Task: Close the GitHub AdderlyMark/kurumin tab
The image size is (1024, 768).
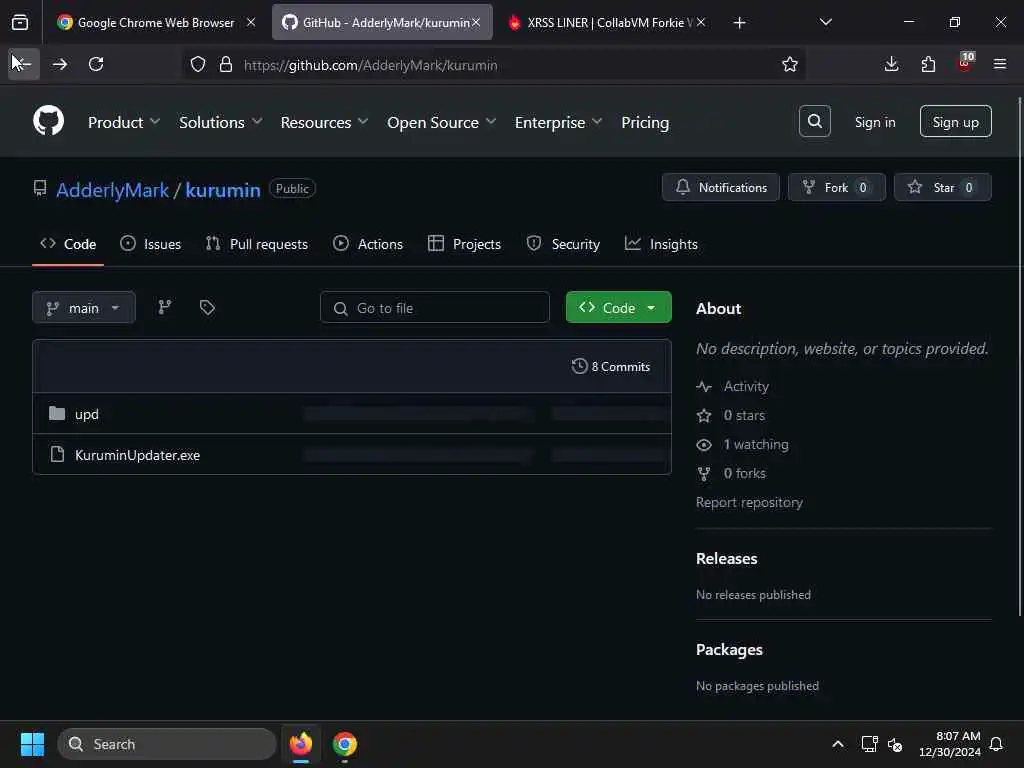Action: pos(476,22)
